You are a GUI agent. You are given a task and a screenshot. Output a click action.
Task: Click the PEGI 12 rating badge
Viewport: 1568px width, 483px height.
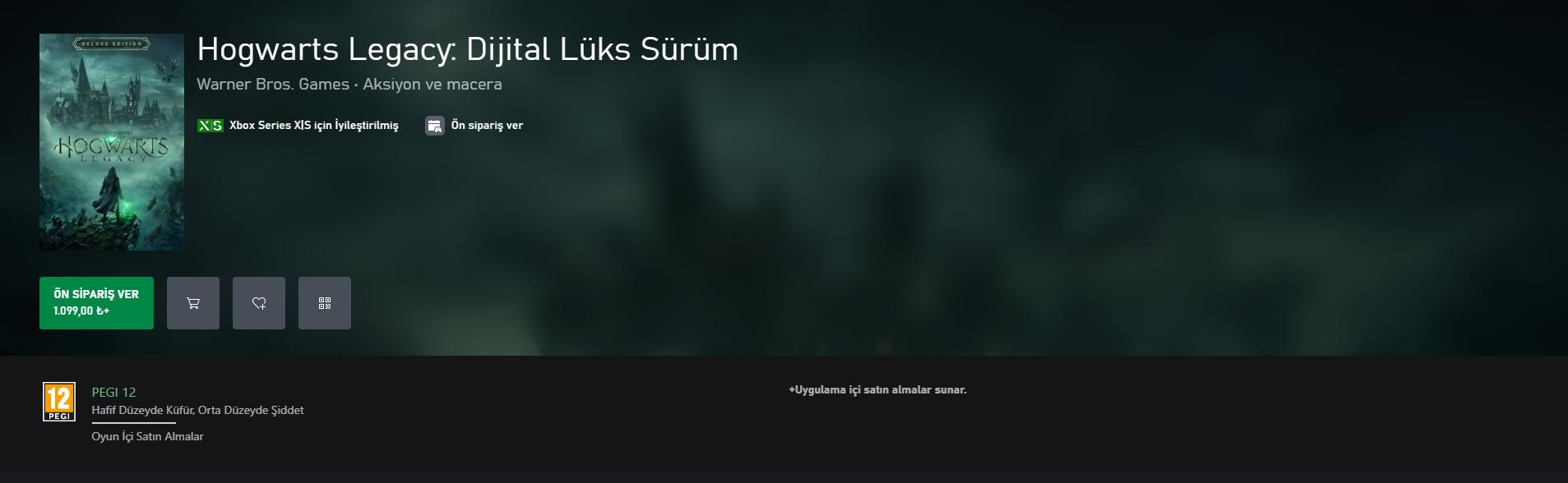tap(59, 402)
